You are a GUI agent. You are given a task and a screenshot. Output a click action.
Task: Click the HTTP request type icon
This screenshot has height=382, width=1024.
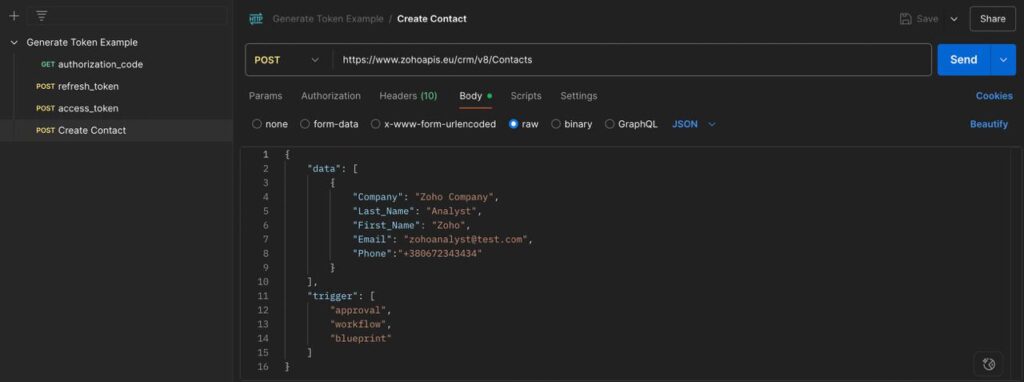(x=256, y=19)
